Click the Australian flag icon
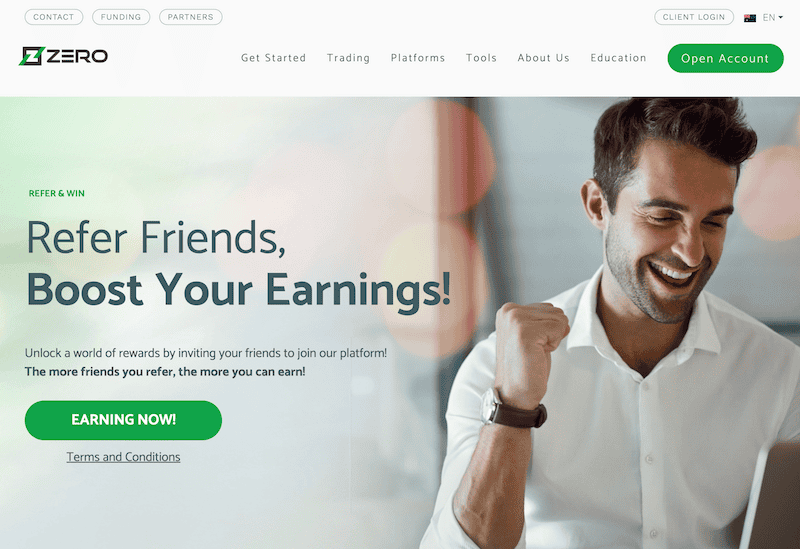Viewport: 800px width, 549px height. click(749, 18)
